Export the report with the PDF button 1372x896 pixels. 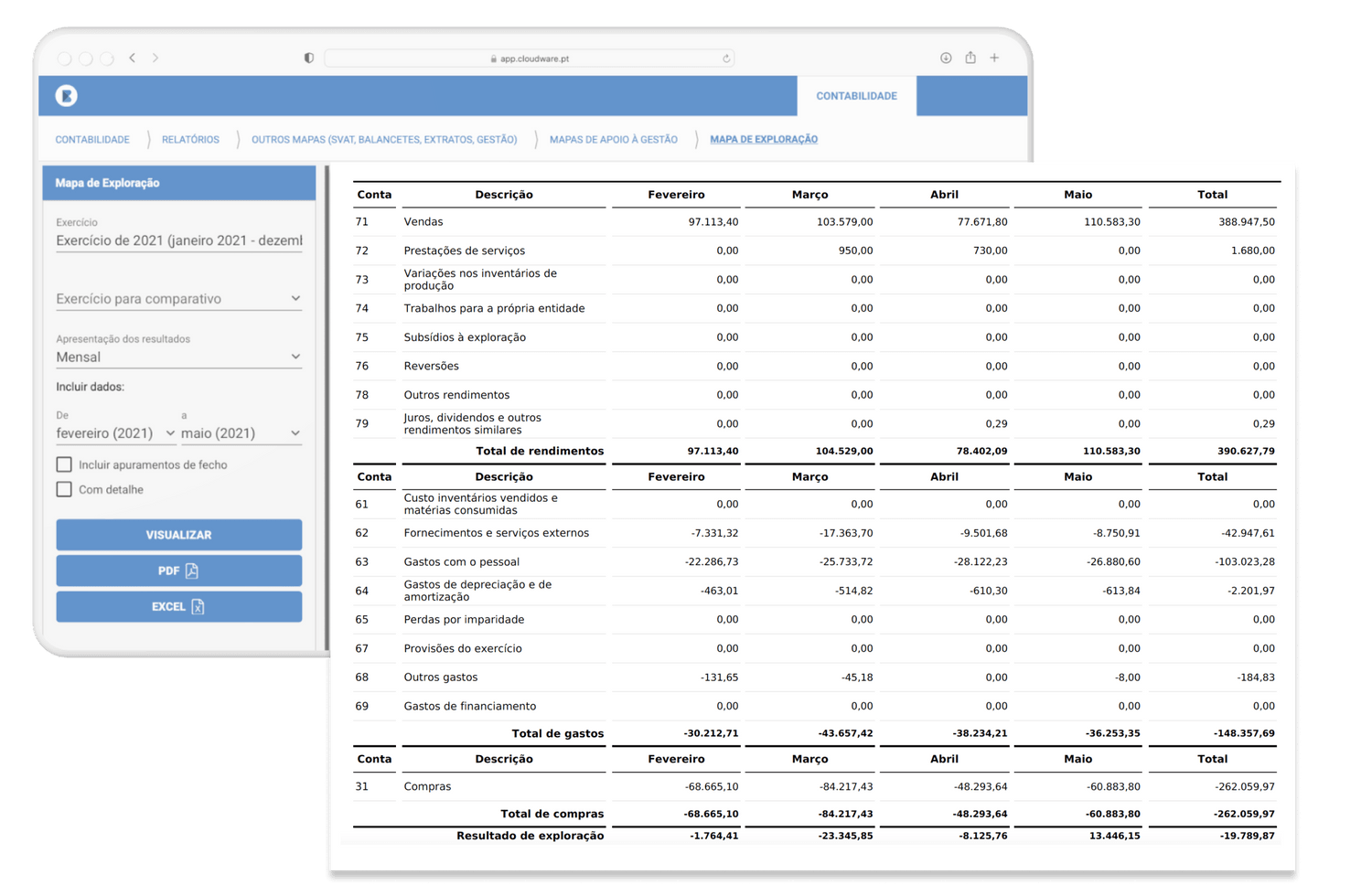coord(179,571)
